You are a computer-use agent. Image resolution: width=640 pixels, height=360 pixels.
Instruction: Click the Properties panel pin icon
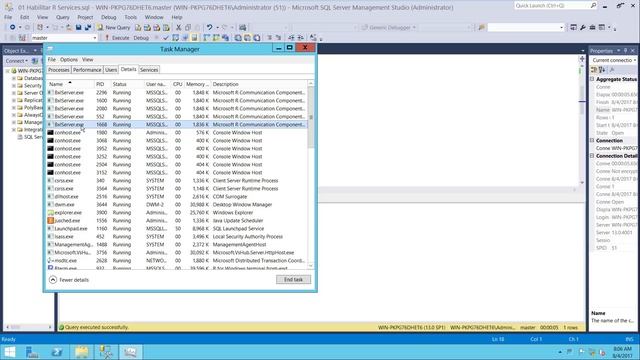pos(625,51)
